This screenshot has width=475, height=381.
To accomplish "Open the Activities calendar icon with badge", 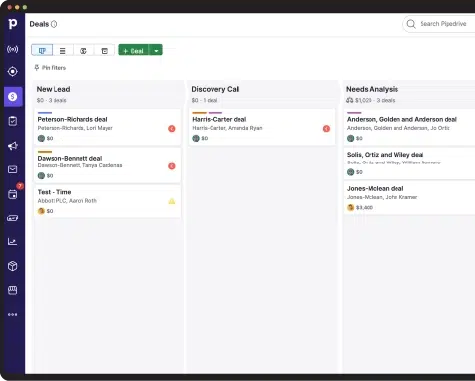I will point(13,194).
